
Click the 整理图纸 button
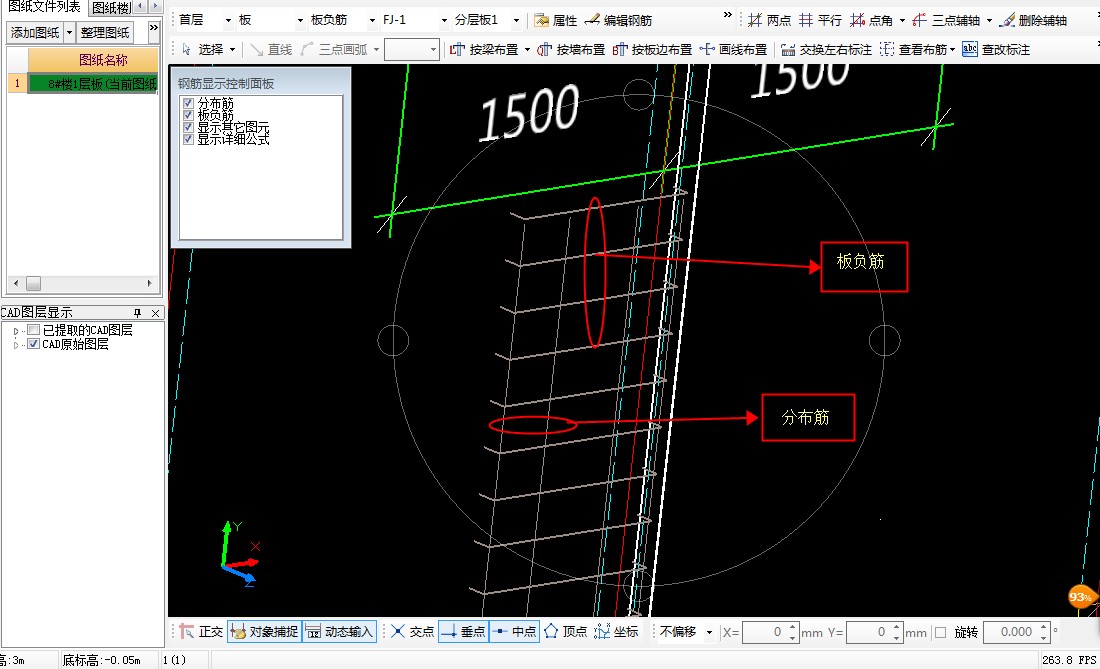point(105,32)
